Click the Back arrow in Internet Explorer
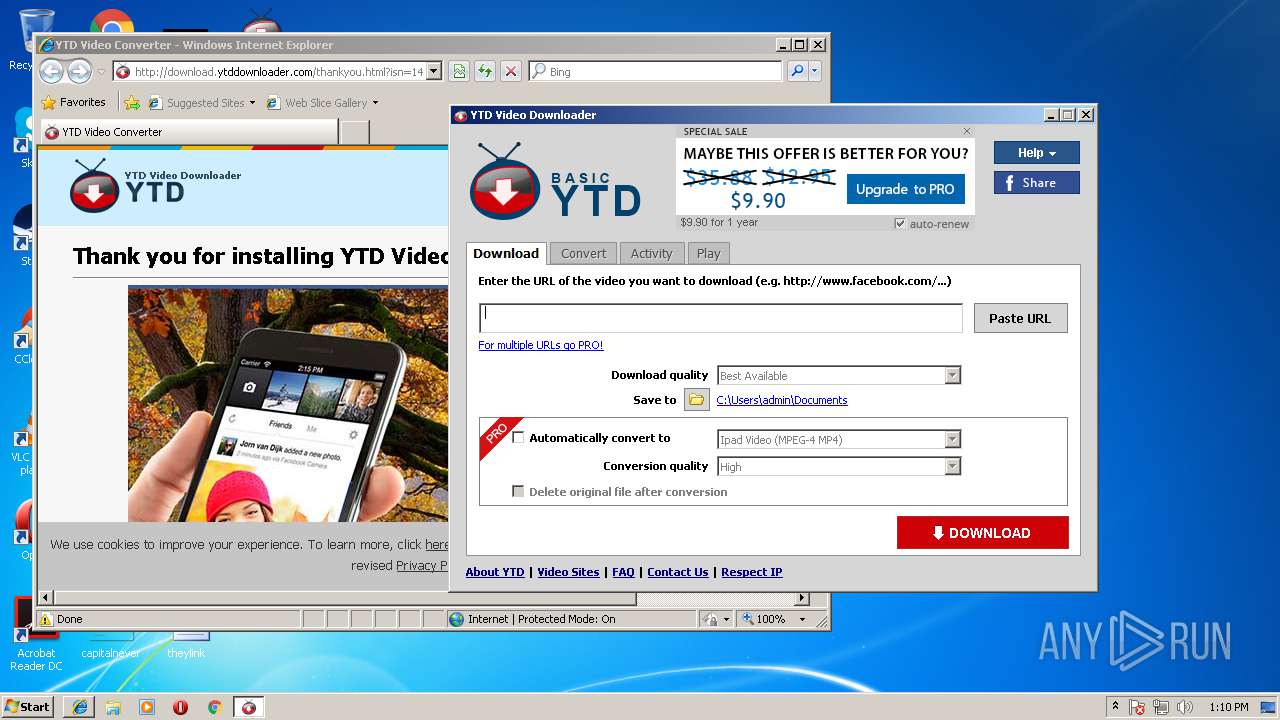 click(x=51, y=71)
